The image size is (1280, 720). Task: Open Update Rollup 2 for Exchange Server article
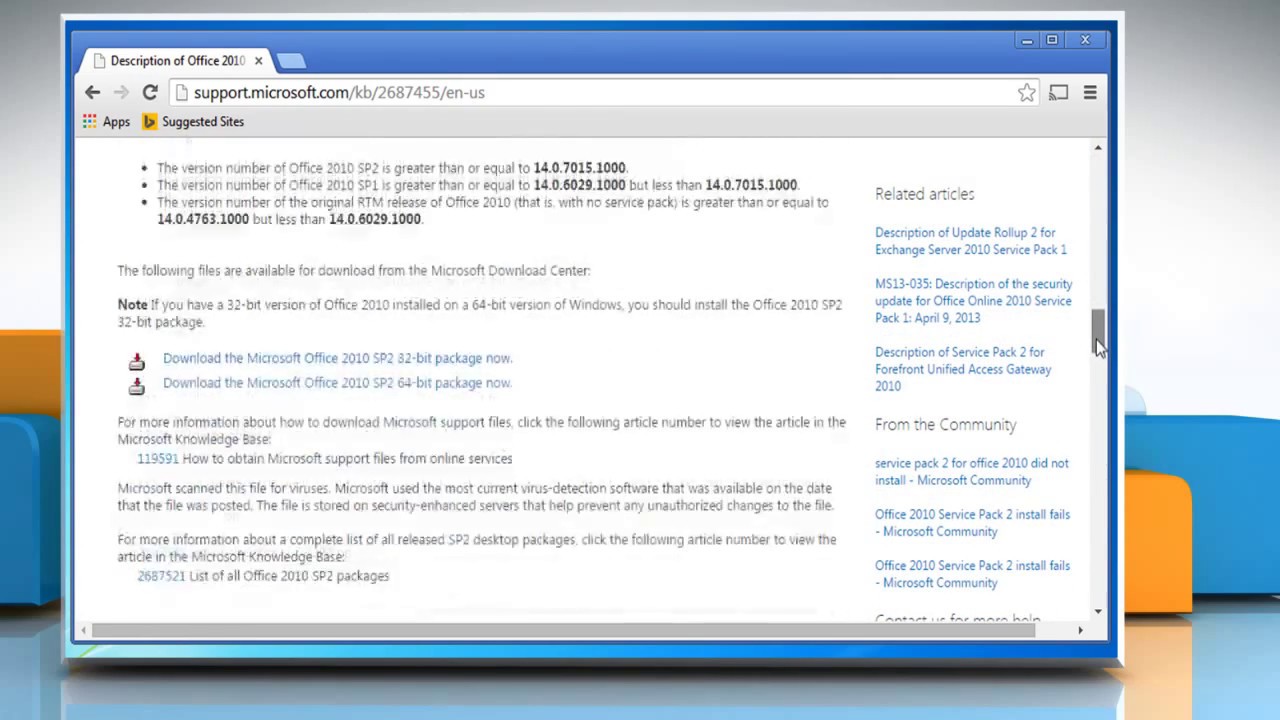970,241
